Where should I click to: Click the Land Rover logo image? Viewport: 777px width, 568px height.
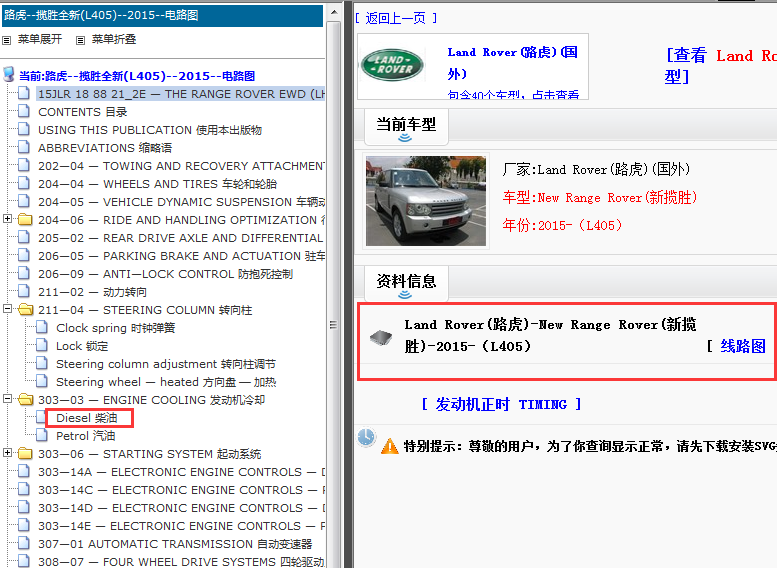392,65
